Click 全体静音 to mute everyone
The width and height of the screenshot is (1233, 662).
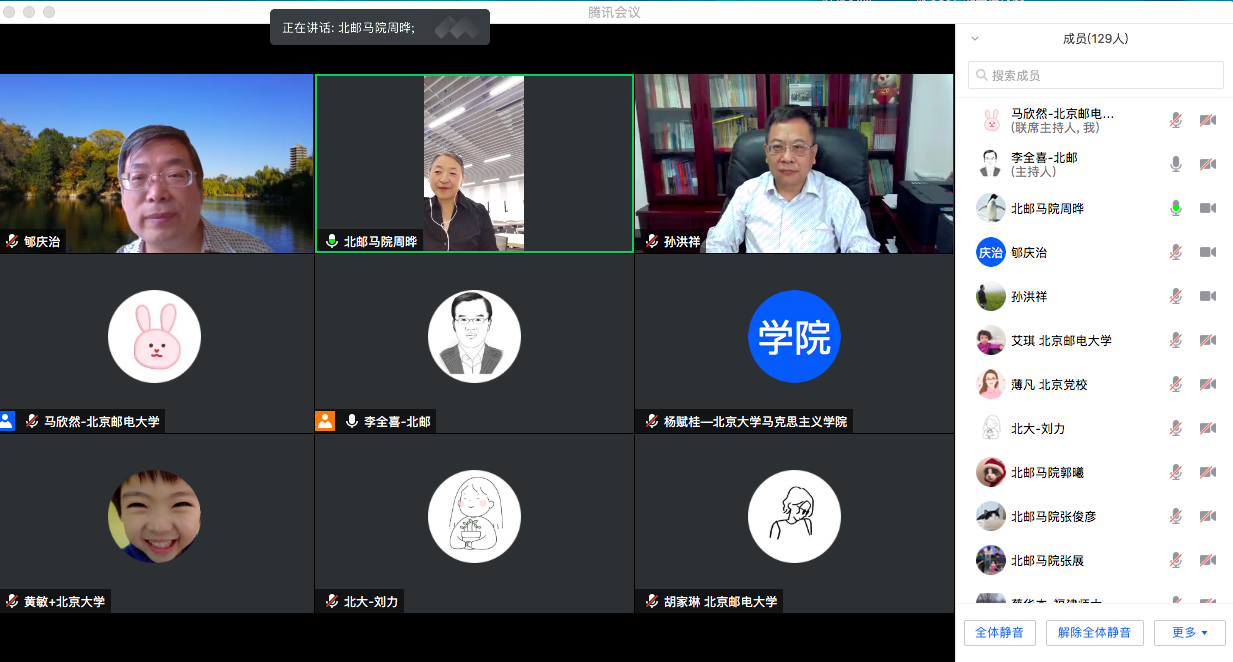999,633
